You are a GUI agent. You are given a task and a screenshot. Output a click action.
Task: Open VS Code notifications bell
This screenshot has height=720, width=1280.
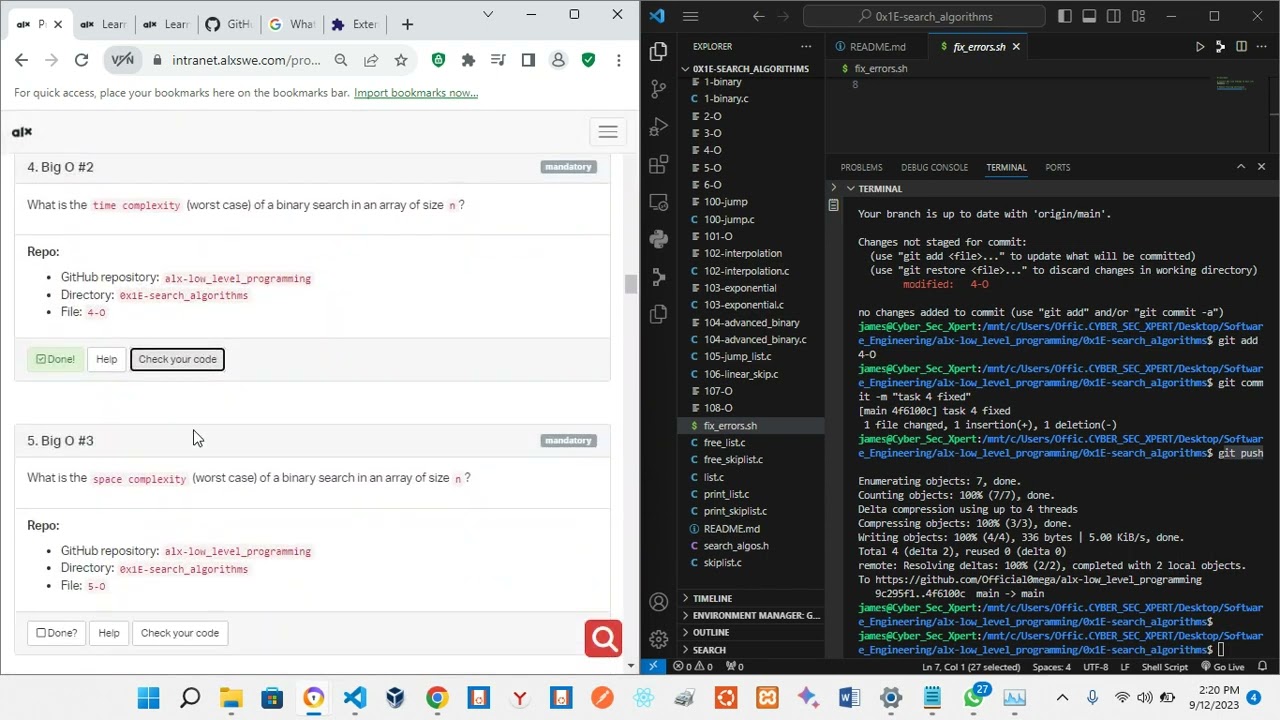click(1263, 667)
